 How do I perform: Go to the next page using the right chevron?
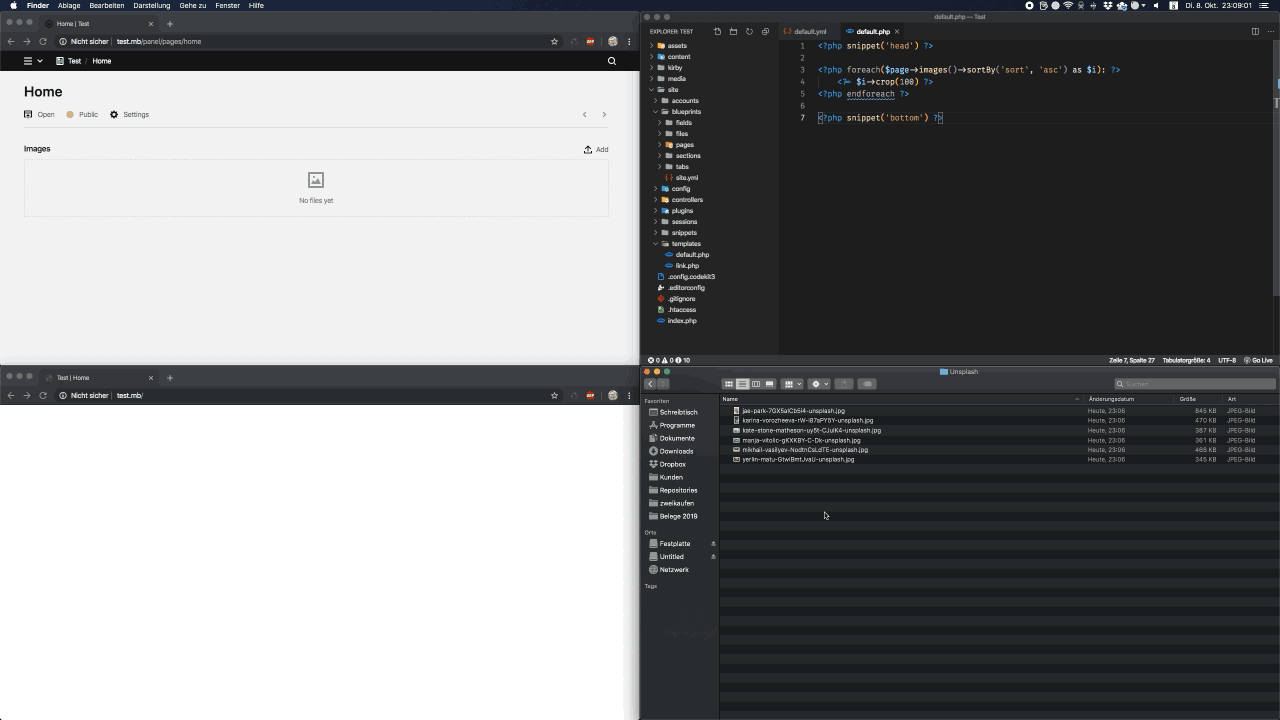(x=604, y=114)
